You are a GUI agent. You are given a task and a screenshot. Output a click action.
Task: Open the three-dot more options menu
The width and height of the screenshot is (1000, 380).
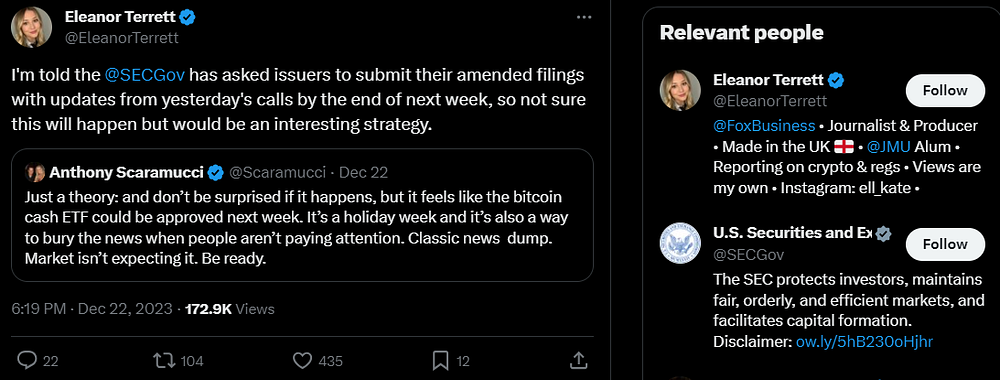point(584,17)
